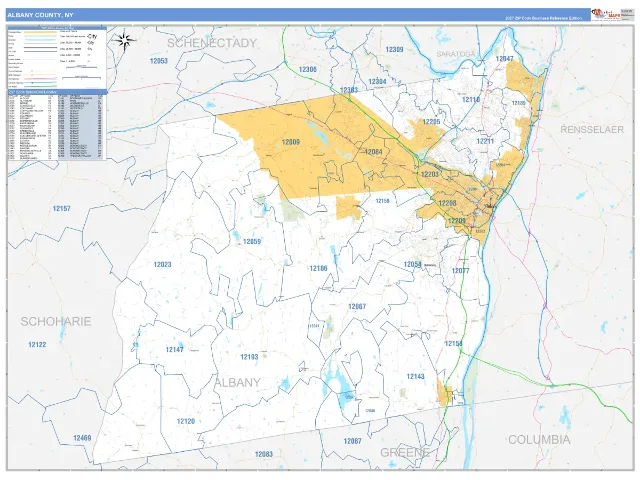Click ZIP code label 12147

point(175,349)
